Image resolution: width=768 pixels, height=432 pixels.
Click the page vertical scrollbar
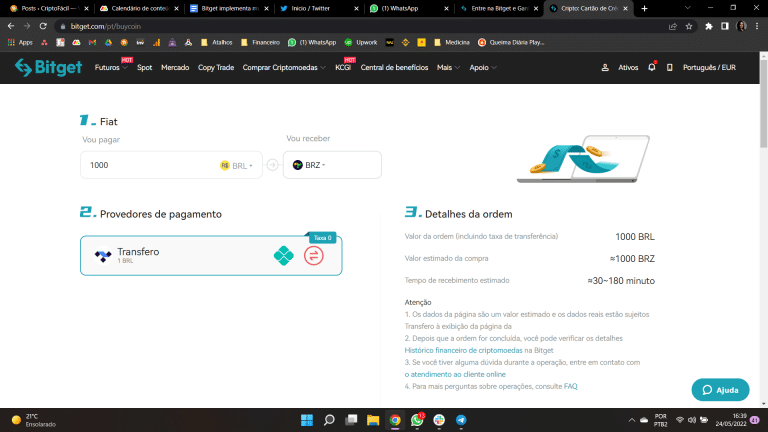click(x=764, y=103)
